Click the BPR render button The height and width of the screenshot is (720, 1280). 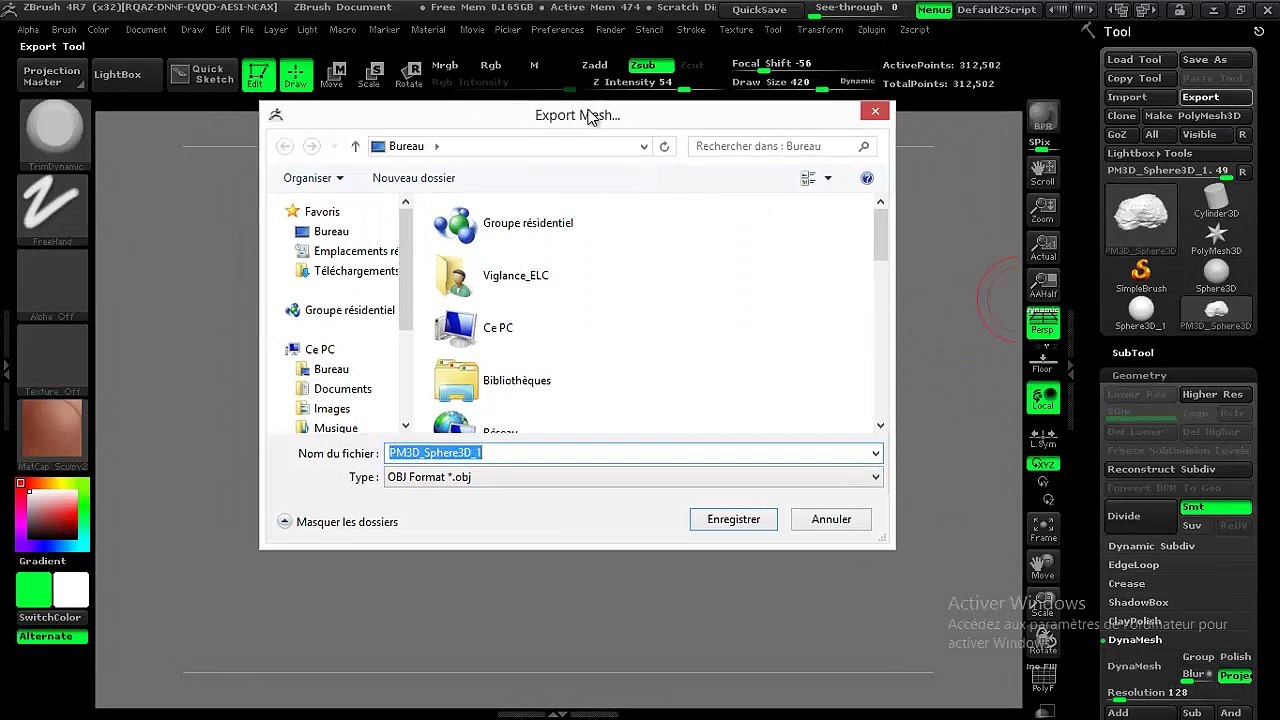click(1043, 117)
